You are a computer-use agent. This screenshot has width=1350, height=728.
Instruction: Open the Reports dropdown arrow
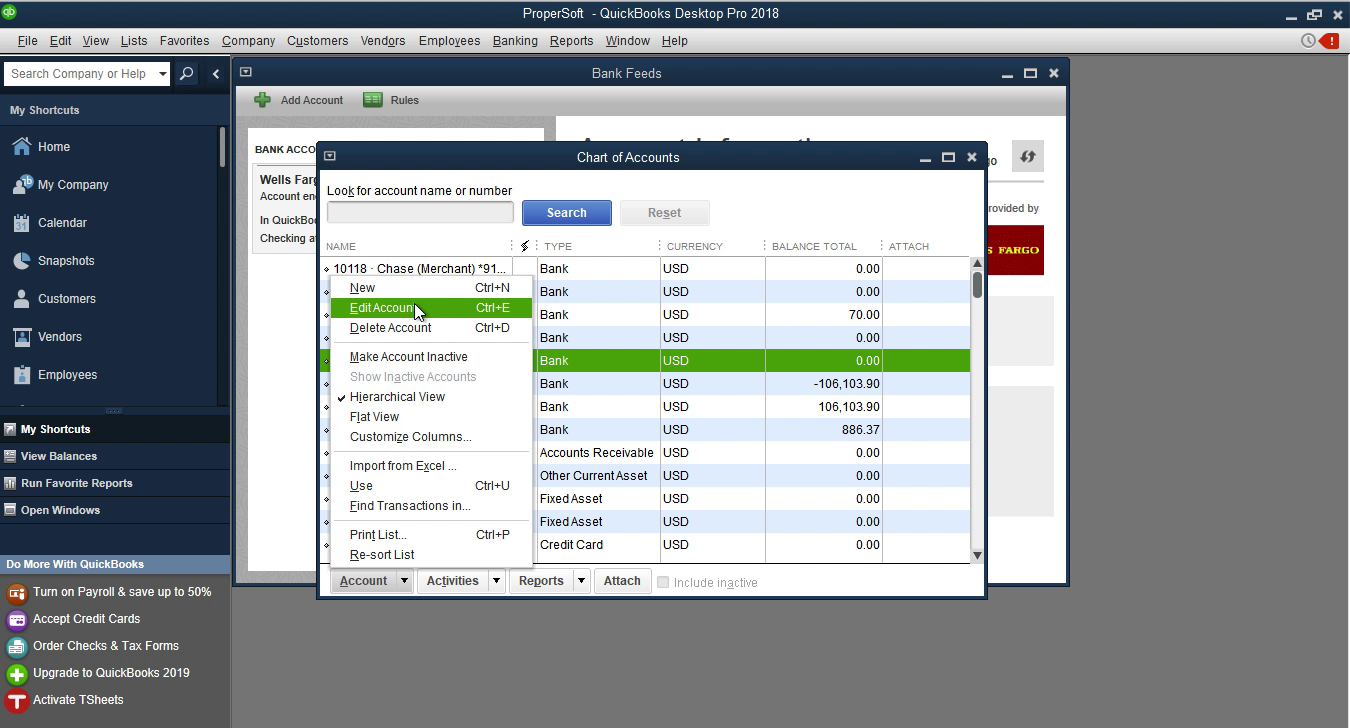[x=581, y=581]
